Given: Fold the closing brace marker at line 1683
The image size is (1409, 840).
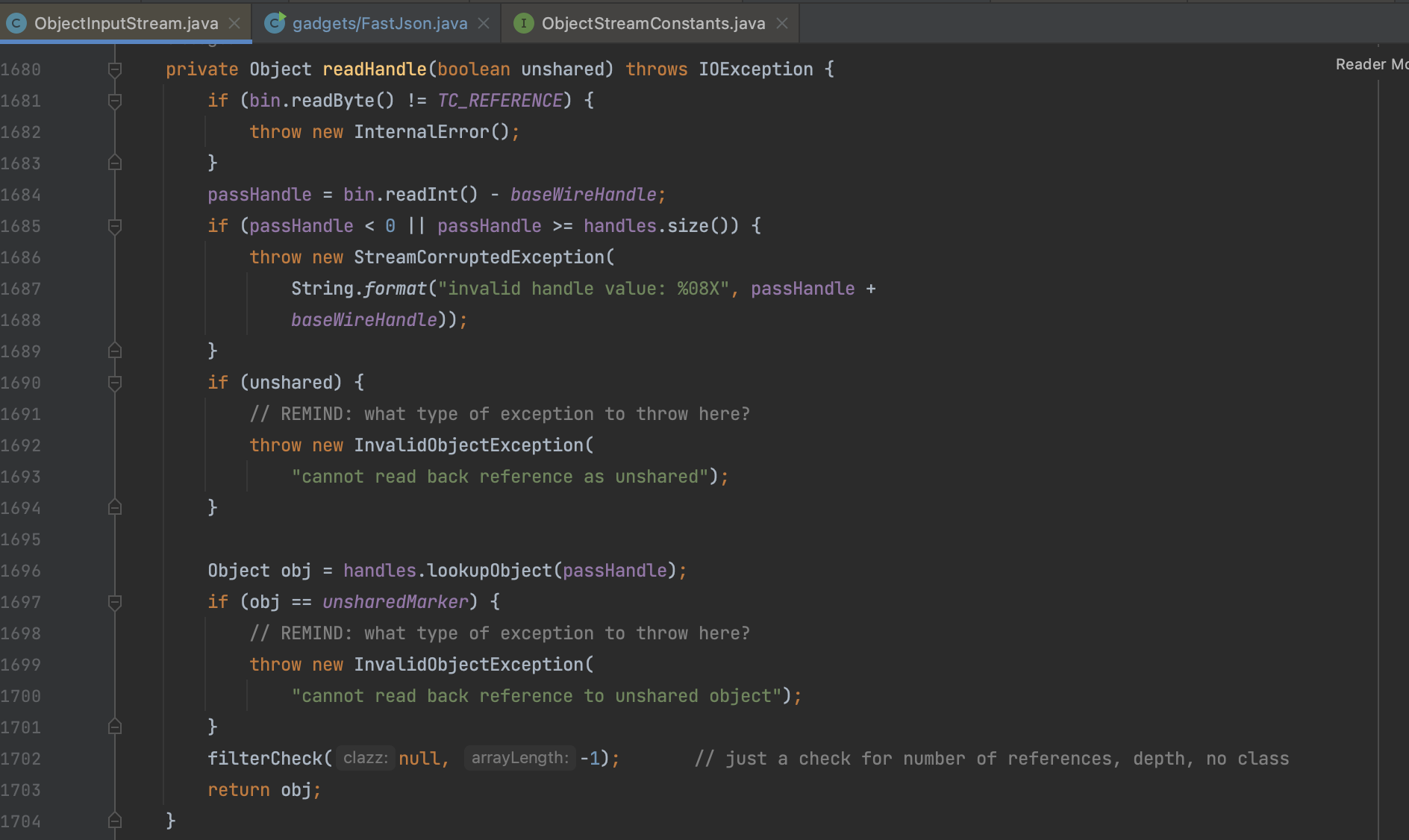Looking at the screenshot, I should 115,163.
